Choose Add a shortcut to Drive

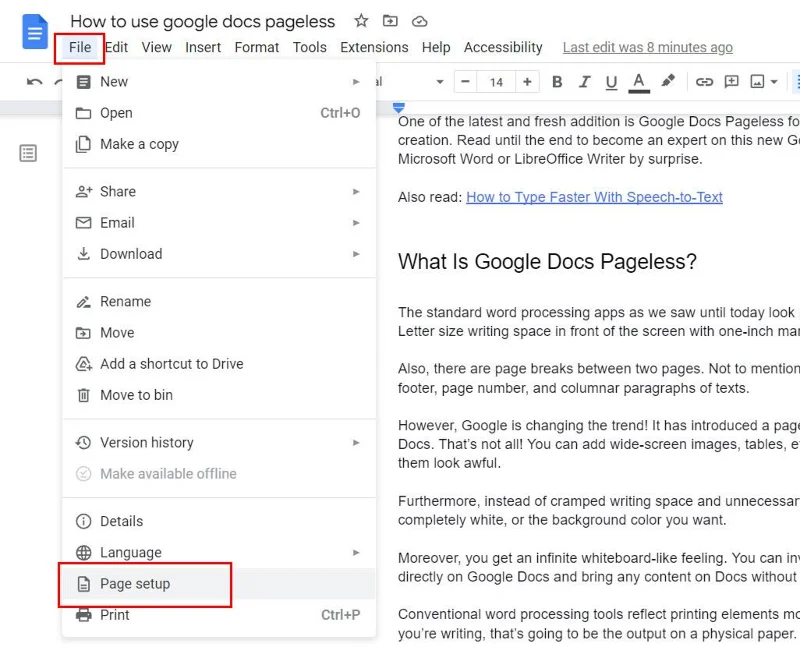pos(218,364)
